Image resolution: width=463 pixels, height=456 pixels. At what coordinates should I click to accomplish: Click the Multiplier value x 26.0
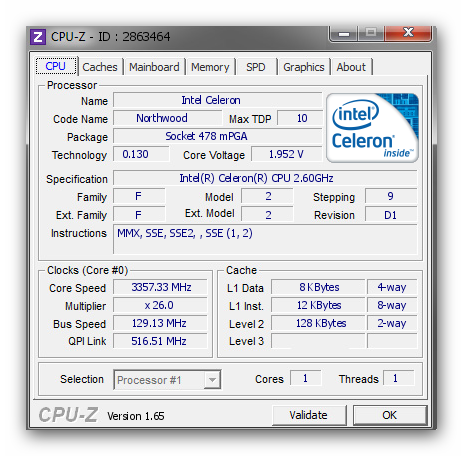(x=160, y=305)
